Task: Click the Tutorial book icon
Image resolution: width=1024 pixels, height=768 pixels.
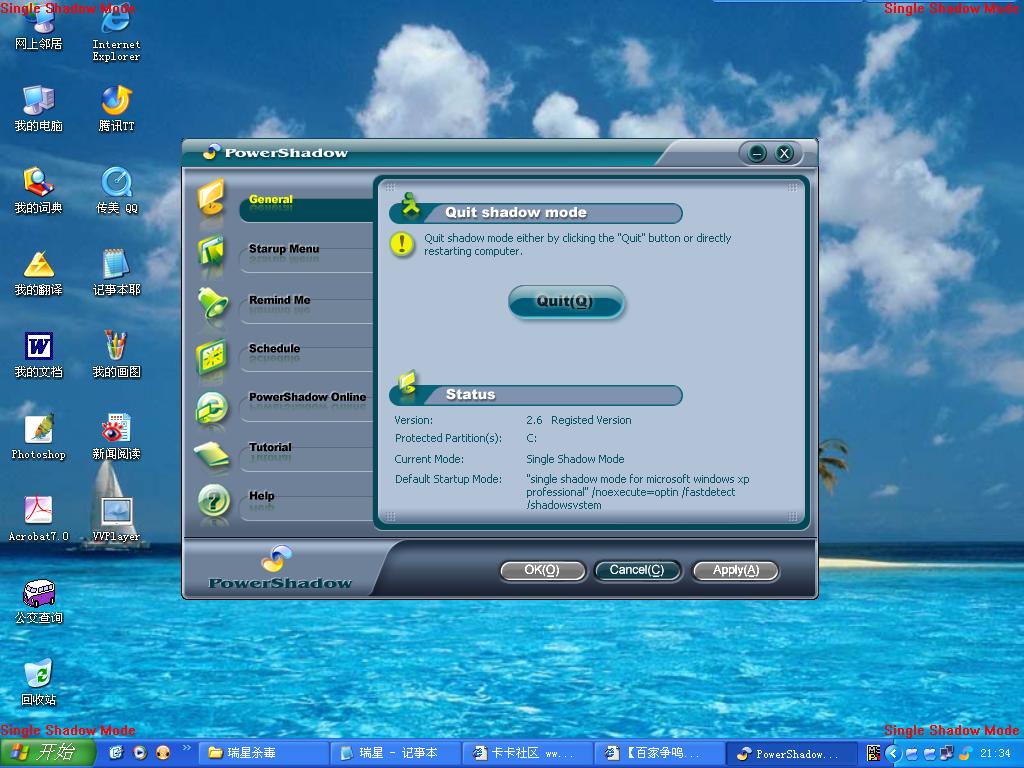Action: coord(212,455)
